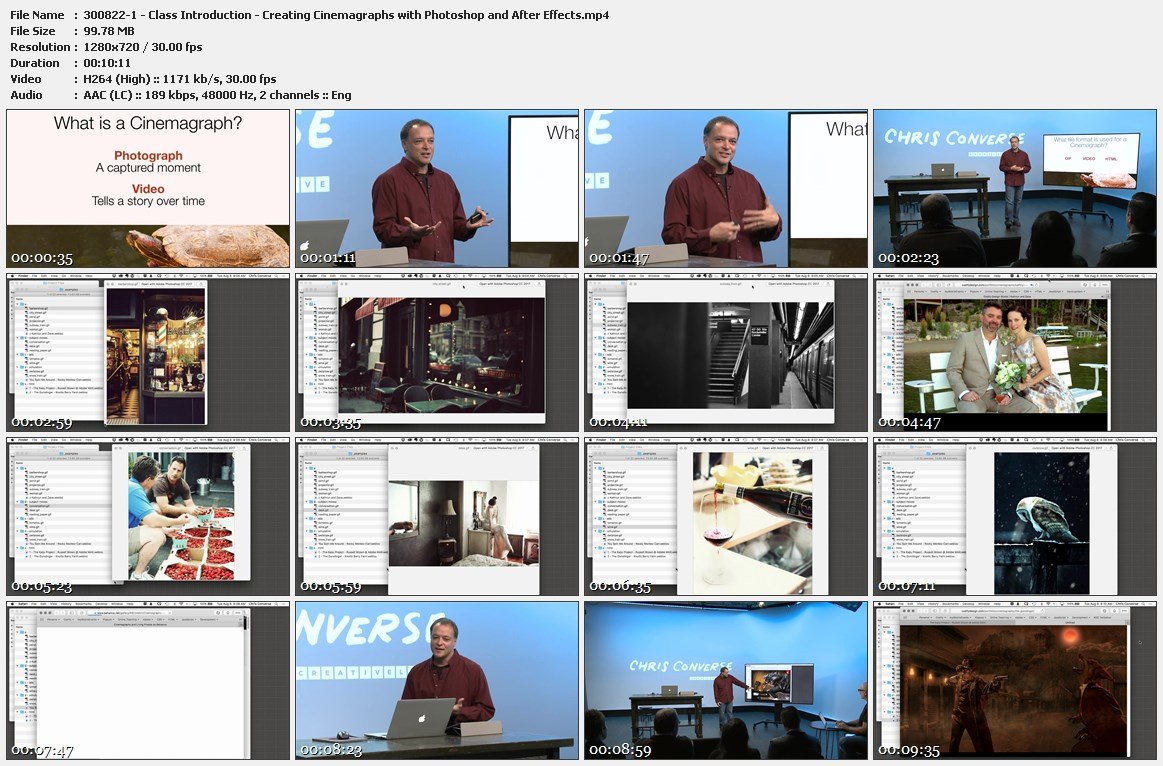Select the wedding couple frame at 00:04:47
Screen dimensions: 1163x766
pyautogui.click(x=1015, y=352)
